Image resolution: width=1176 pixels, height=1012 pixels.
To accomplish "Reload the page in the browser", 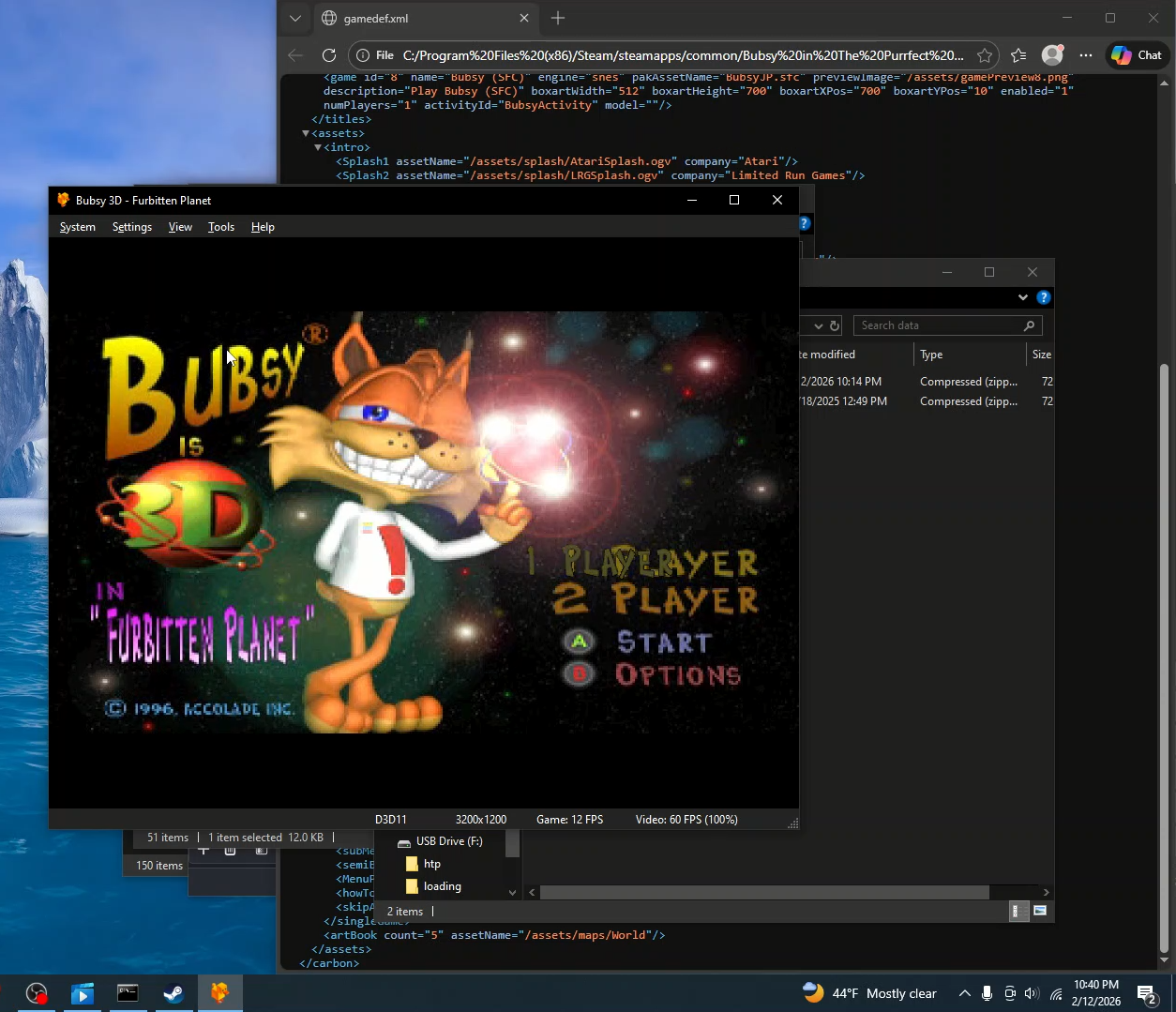I will [328, 55].
